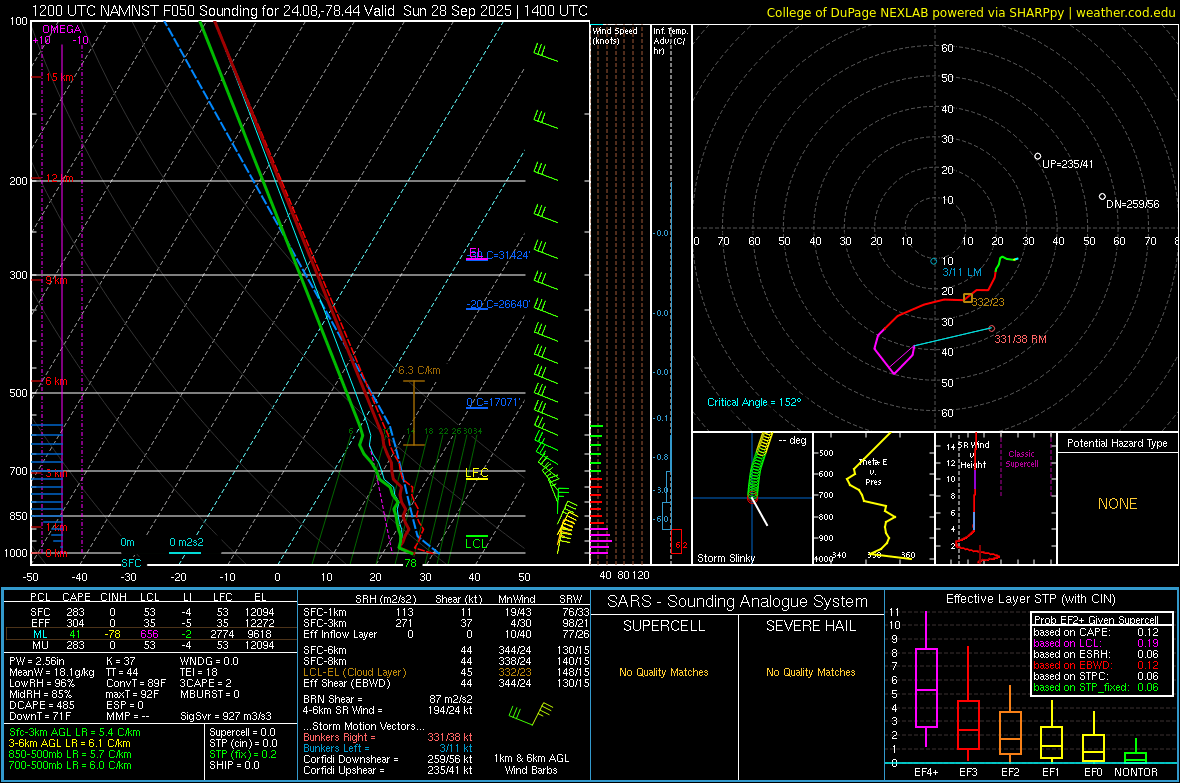This screenshot has width=1180, height=783.
Task: Select the highlighted ML parcel row
Action: click(x=151, y=634)
